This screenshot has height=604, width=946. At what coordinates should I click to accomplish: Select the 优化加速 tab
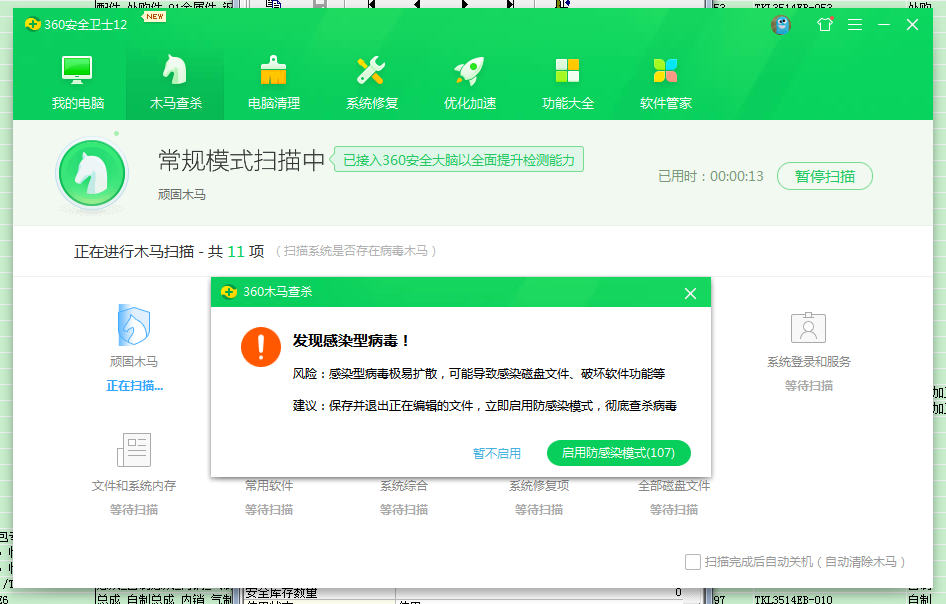click(470, 83)
